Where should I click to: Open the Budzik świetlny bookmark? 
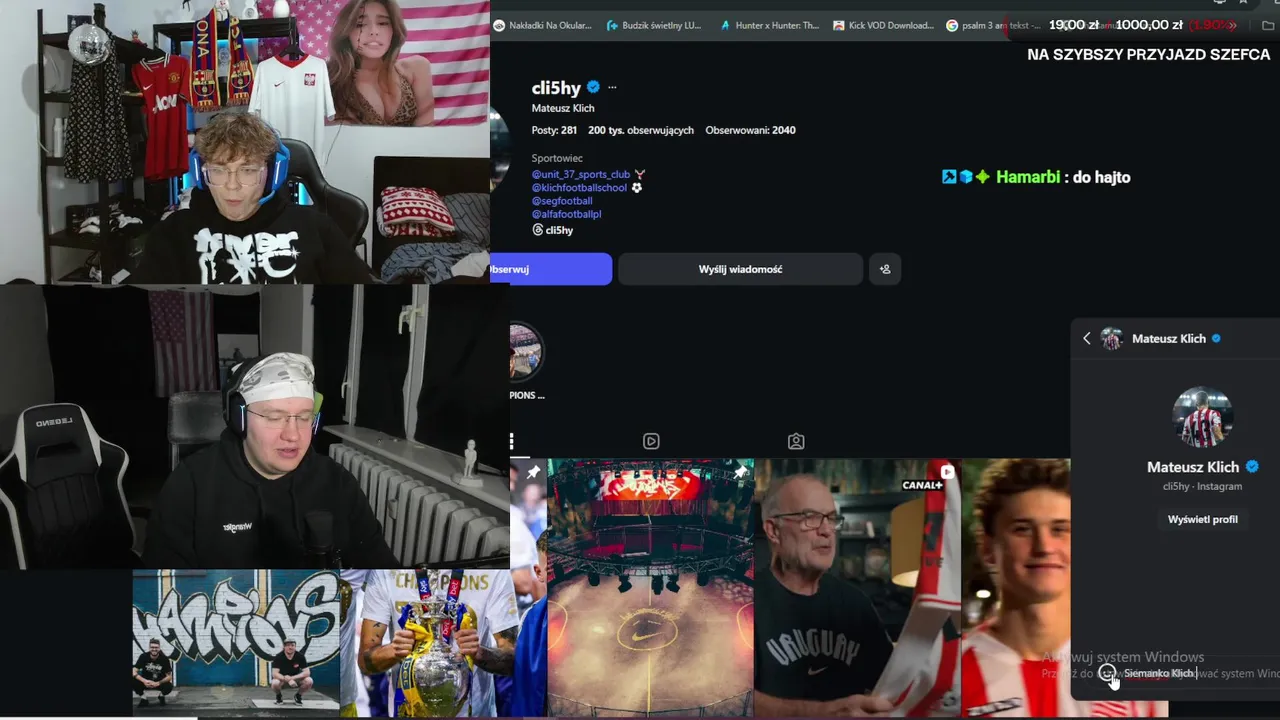click(x=654, y=25)
